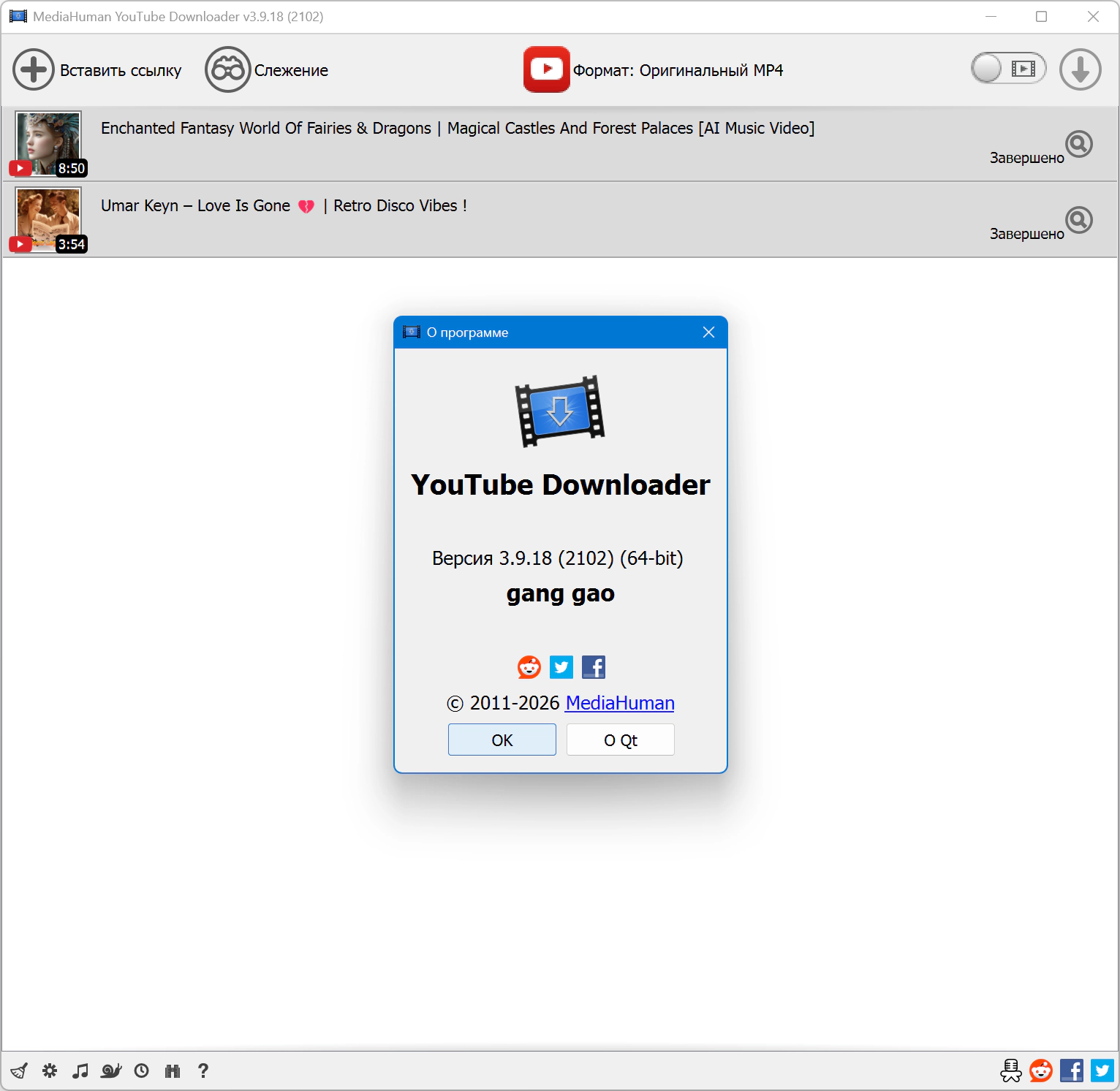The width and height of the screenshot is (1120, 1091).
Task: Clear list with the broom icon
Action: (x=19, y=1071)
